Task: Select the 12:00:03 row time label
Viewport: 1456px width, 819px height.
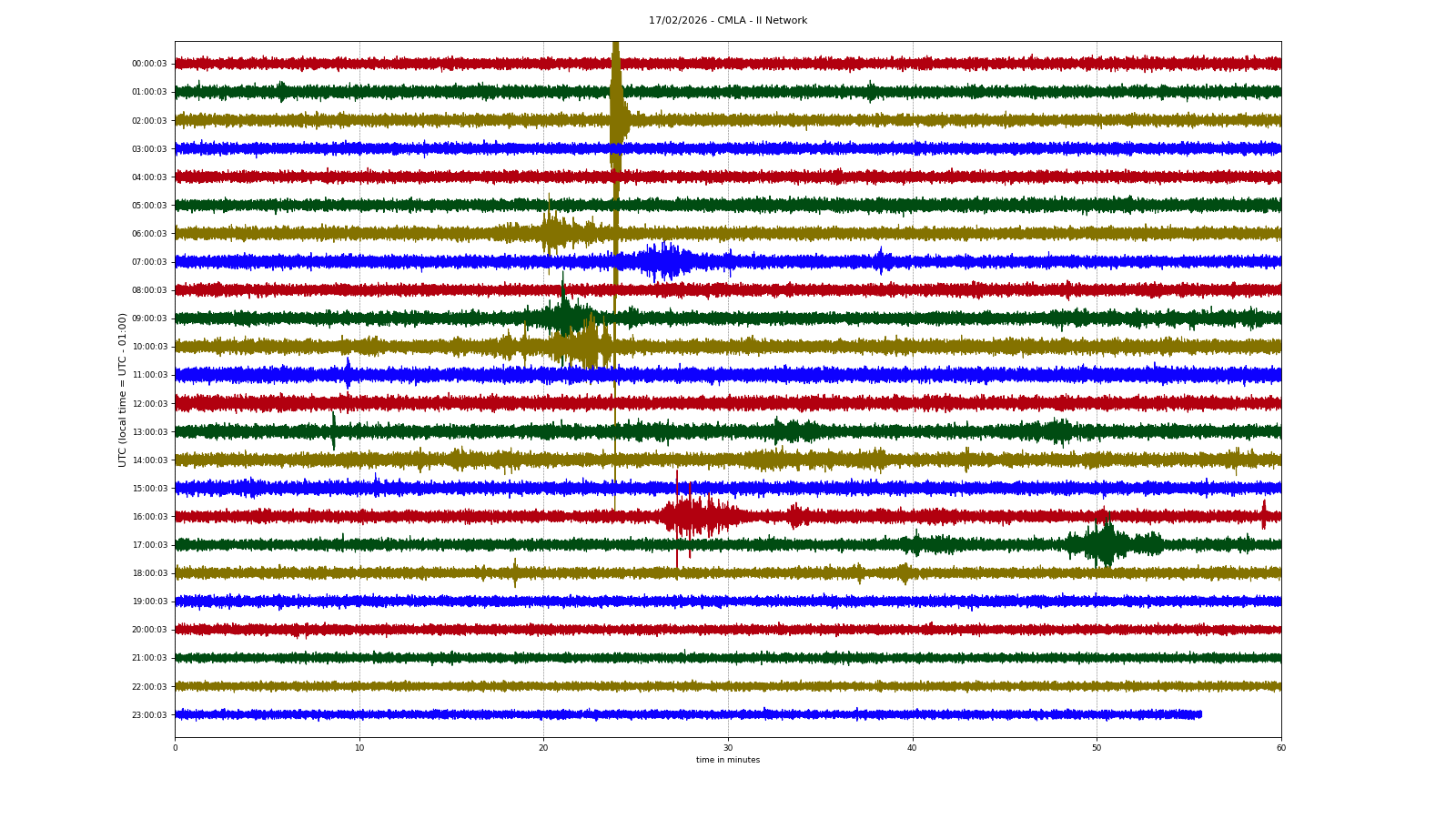Action: [x=149, y=404]
